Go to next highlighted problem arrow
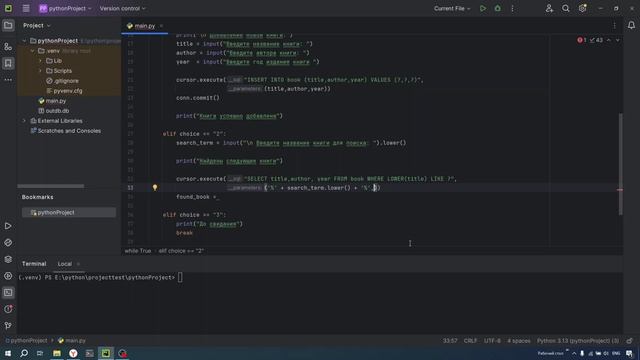Image resolution: width=640 pixels, height=360 pixels. coord(618,40)
